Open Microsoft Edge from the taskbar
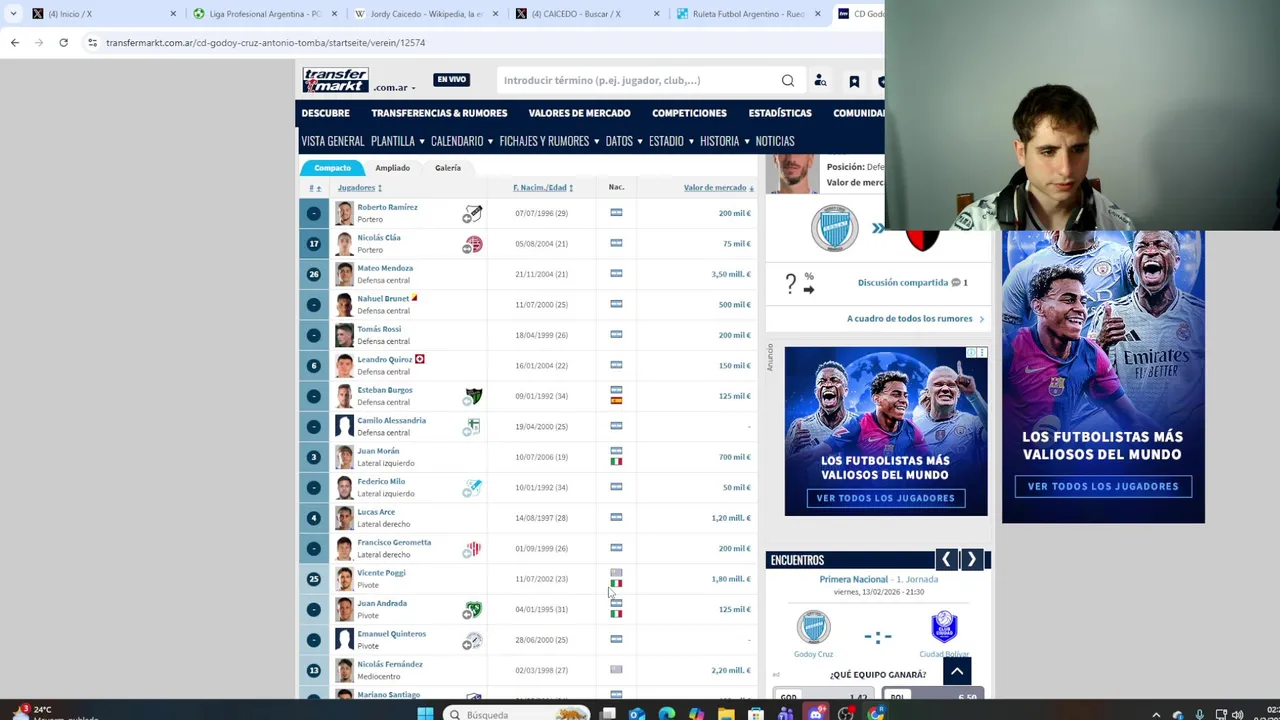1280x720 pixels. [667, 714]
